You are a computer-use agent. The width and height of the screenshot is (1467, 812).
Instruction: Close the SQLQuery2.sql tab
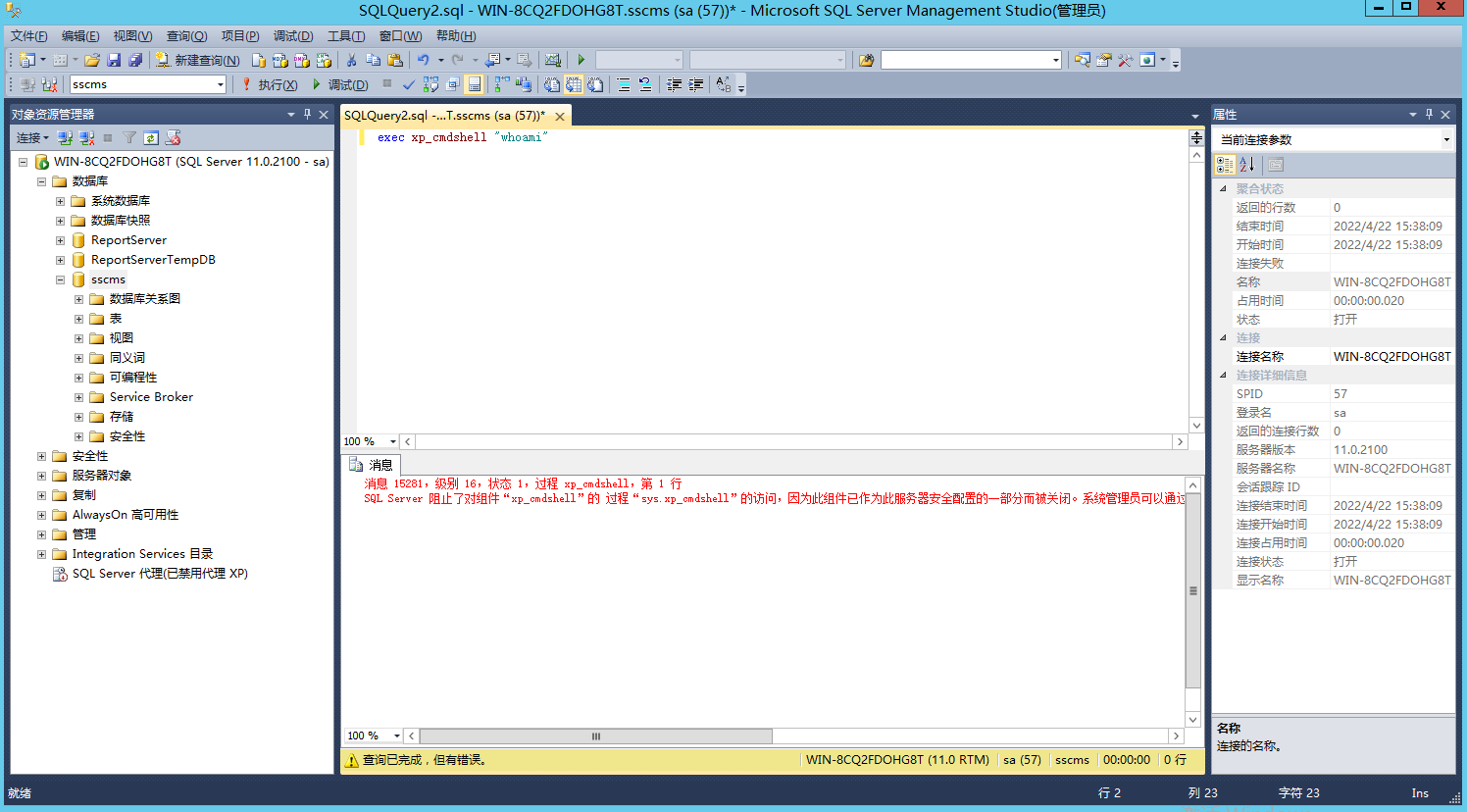click(x=560, y=116)
